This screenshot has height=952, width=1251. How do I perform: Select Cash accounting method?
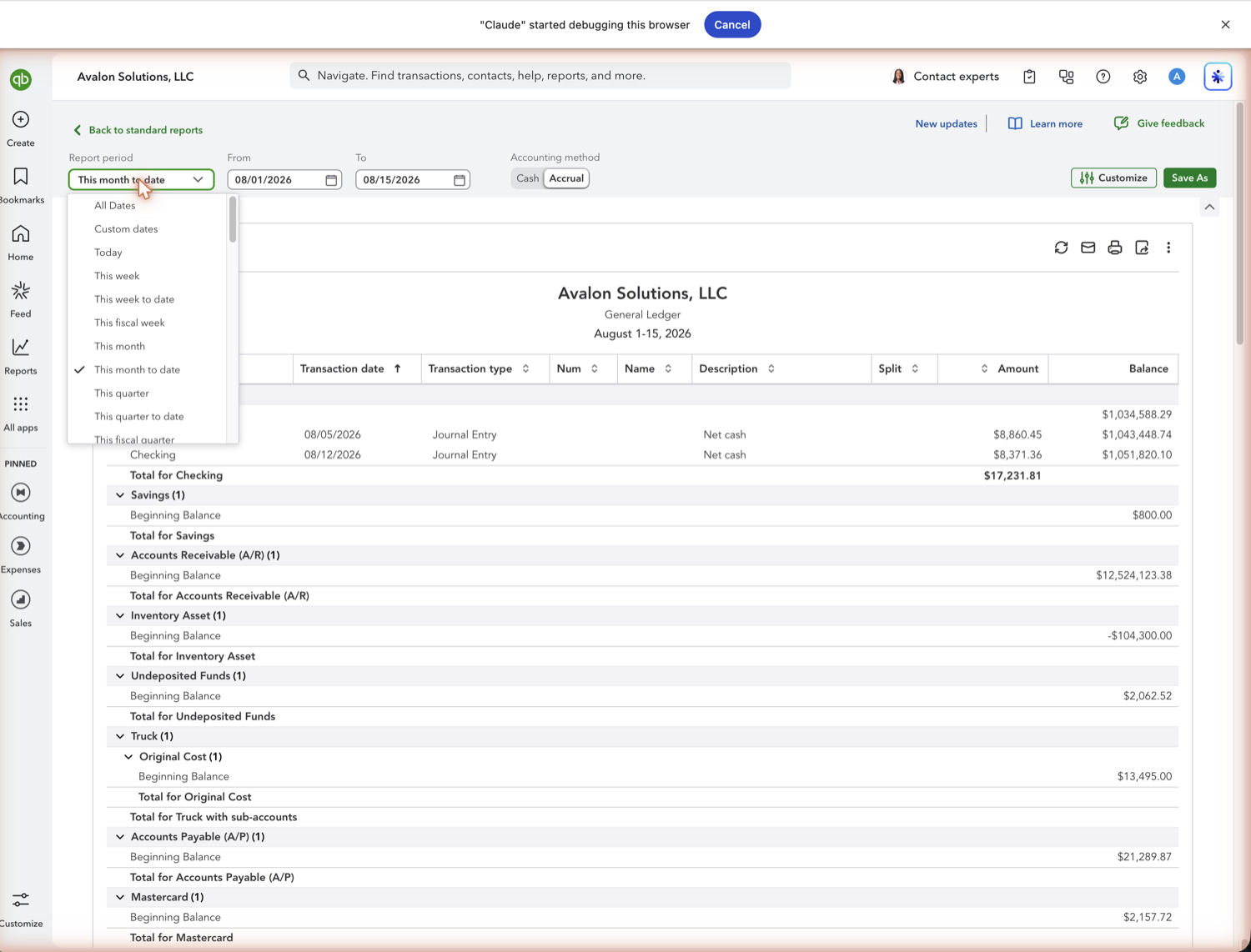(527, 178)
